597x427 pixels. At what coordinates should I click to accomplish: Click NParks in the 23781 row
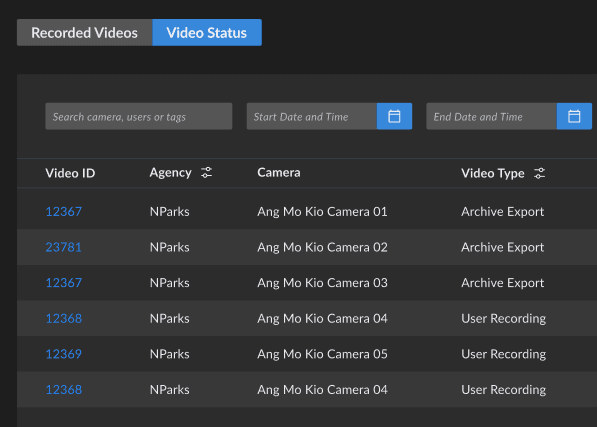pyautogui.click(x=169, y=247)
